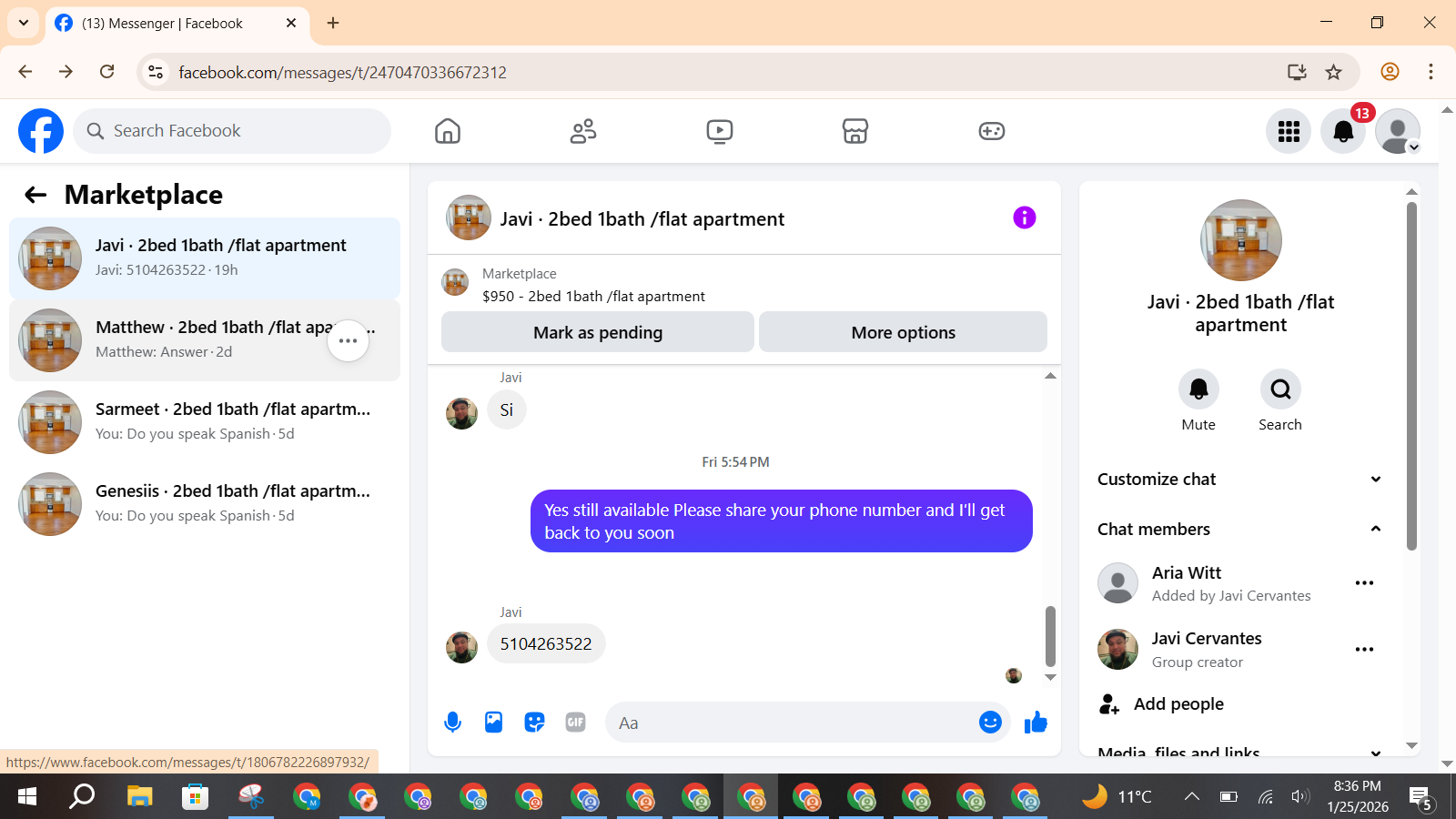Go back from Marketplace chats list
The height and width of the screenshot is (819, 1456).
(35, 195)
